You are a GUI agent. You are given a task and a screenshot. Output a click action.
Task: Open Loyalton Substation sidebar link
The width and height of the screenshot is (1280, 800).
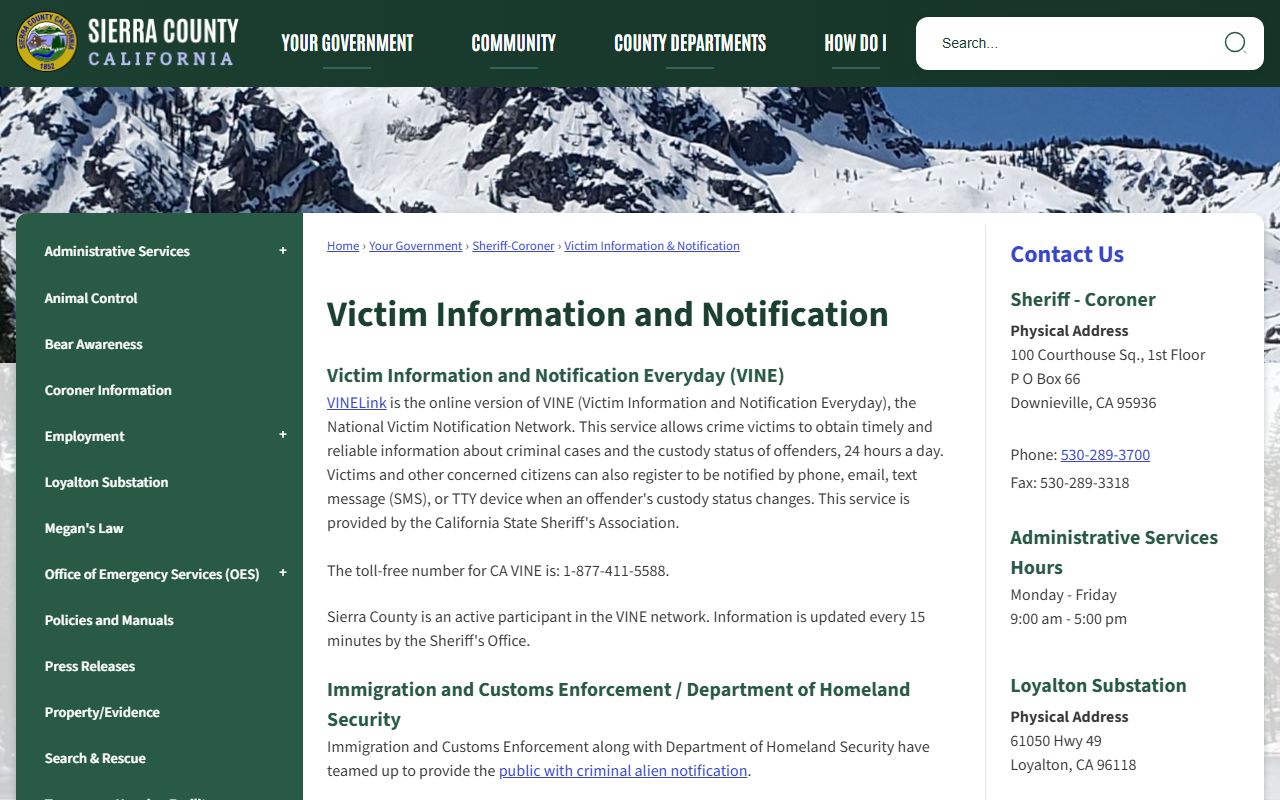click(x=106, y=482)
